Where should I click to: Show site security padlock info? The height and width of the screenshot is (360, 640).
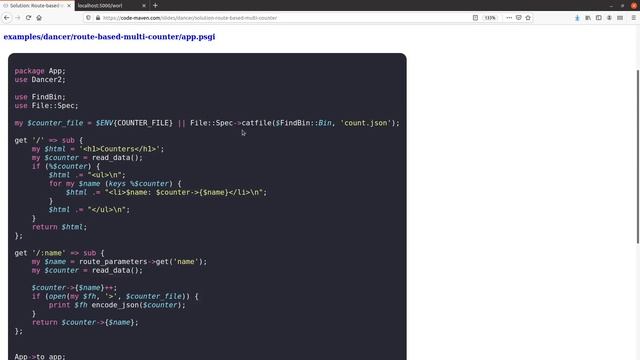tap(98, 18)
